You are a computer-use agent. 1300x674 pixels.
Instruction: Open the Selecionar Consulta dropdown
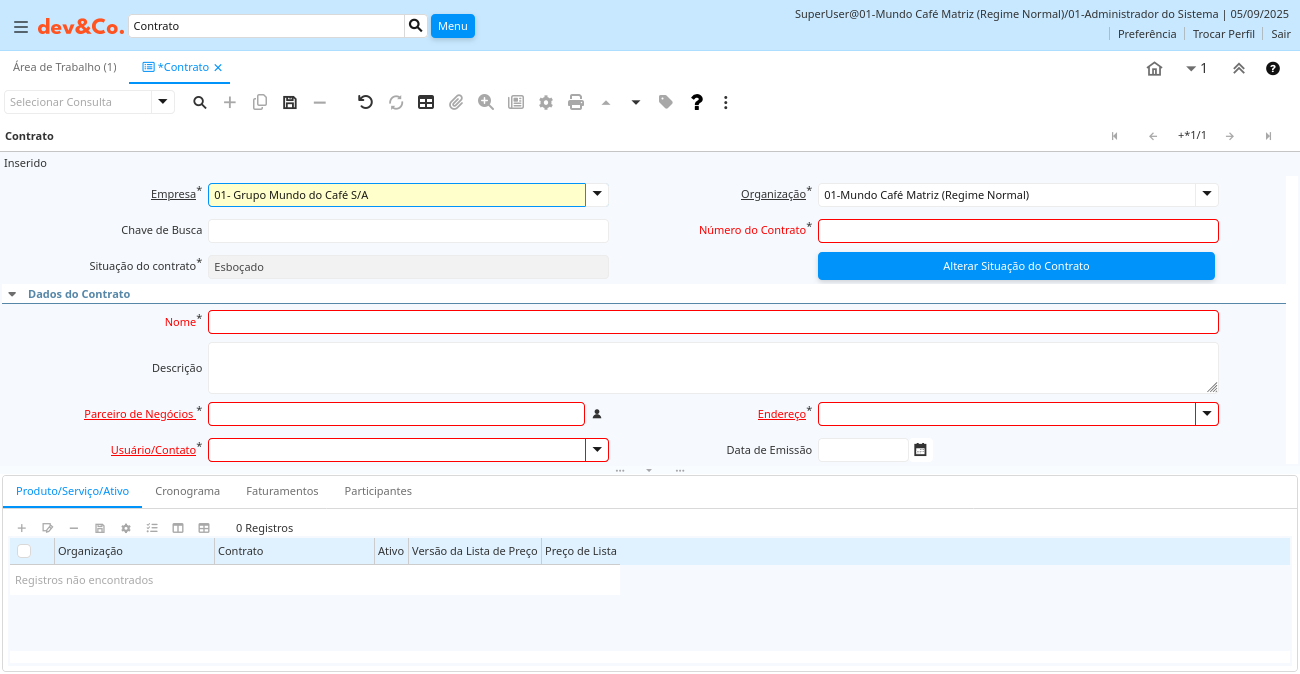click(162, 102)
